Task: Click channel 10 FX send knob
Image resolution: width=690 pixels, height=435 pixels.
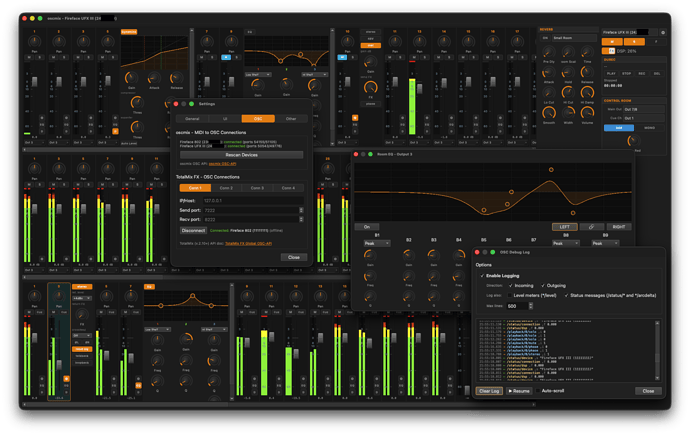Action: pos(371,87)
